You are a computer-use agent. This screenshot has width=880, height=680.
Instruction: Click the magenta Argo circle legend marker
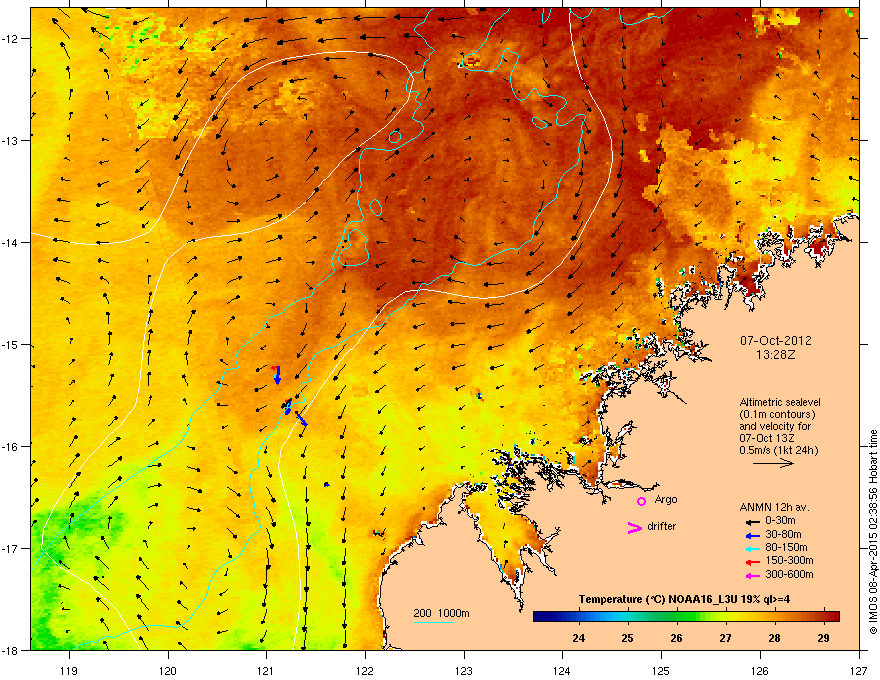click(641, 501)
